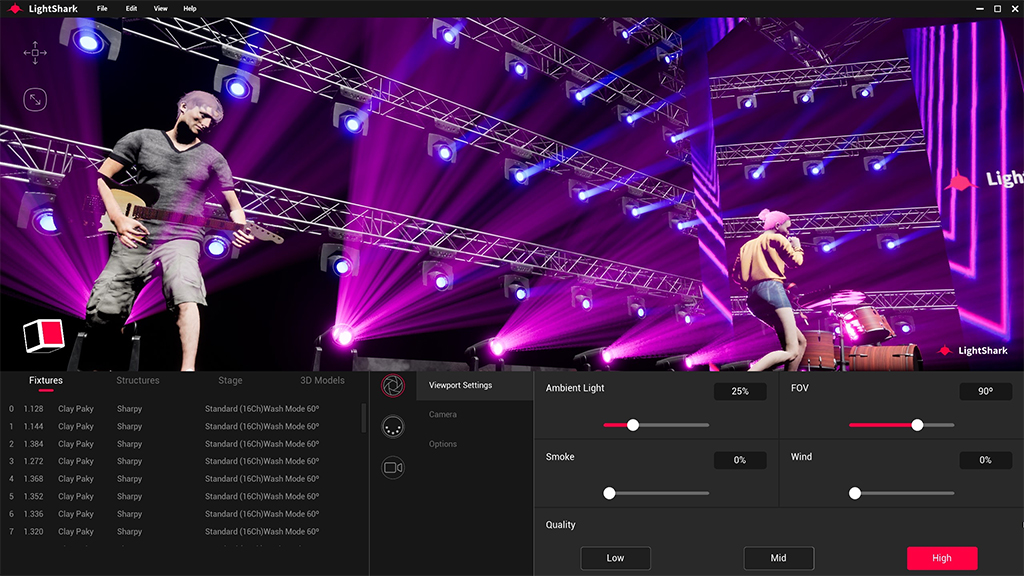Set quality to Mid
Screen dimensions: 1024x576
point(778,558)
